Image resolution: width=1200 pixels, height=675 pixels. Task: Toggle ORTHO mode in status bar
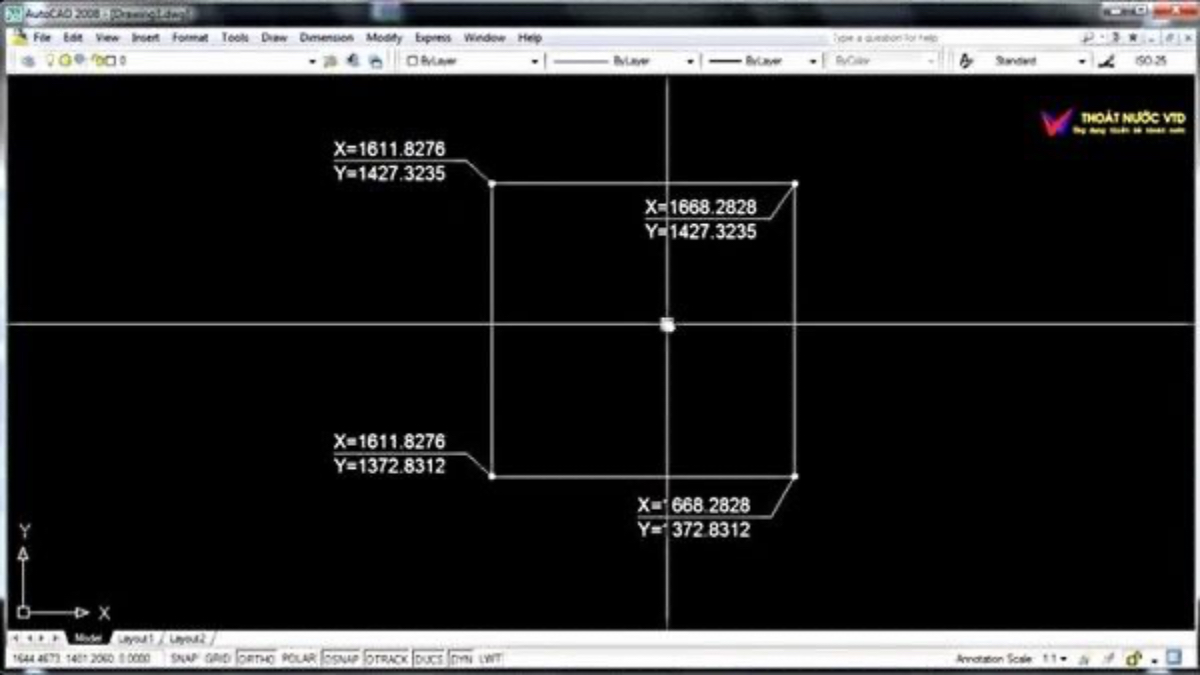(256, 659)
